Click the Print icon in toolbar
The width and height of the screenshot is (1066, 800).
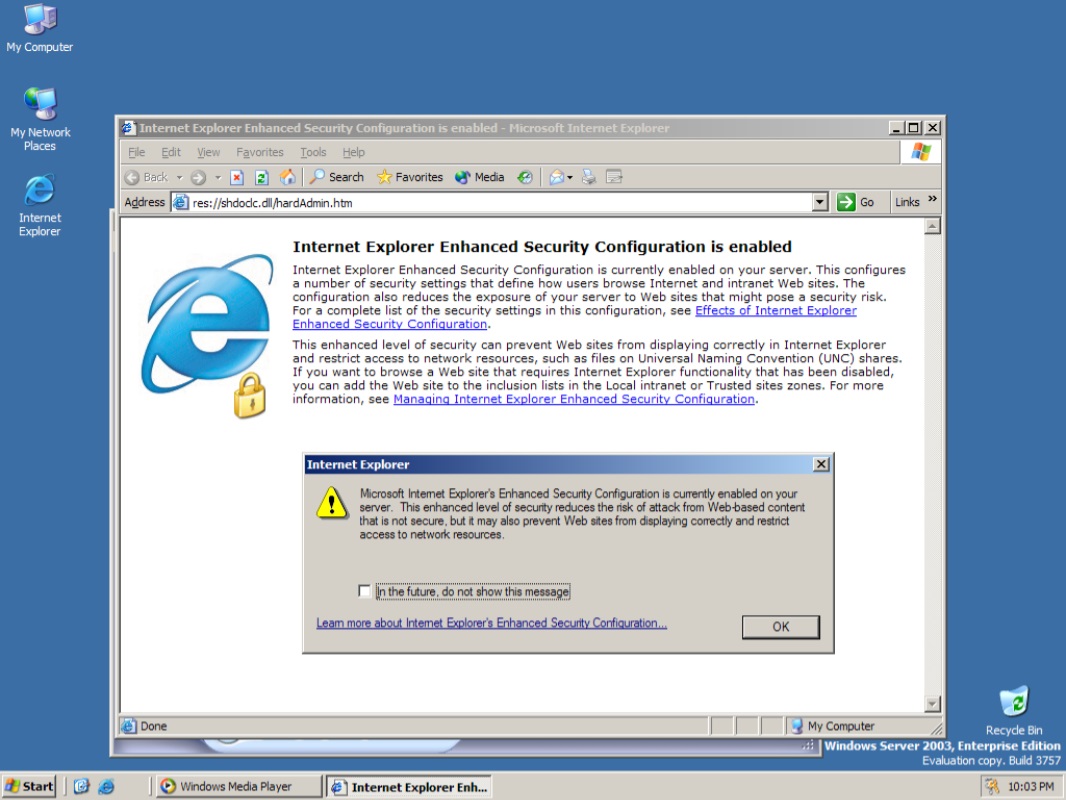[x=589, y=177]
